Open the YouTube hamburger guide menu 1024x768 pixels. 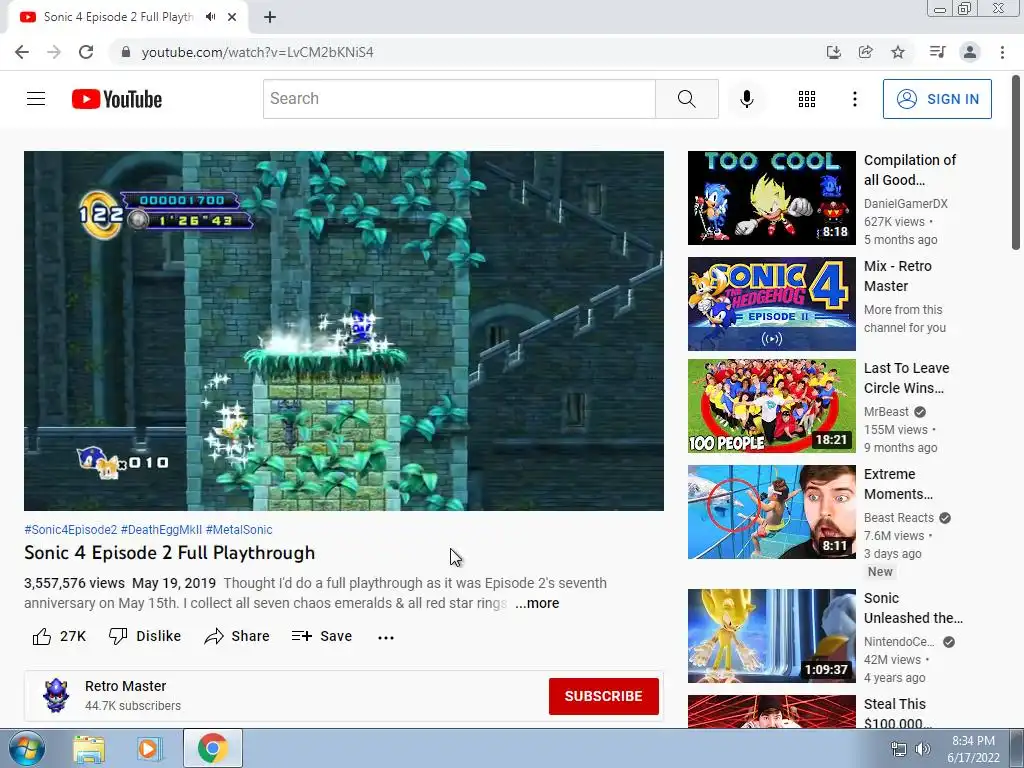tap(36, 99)
